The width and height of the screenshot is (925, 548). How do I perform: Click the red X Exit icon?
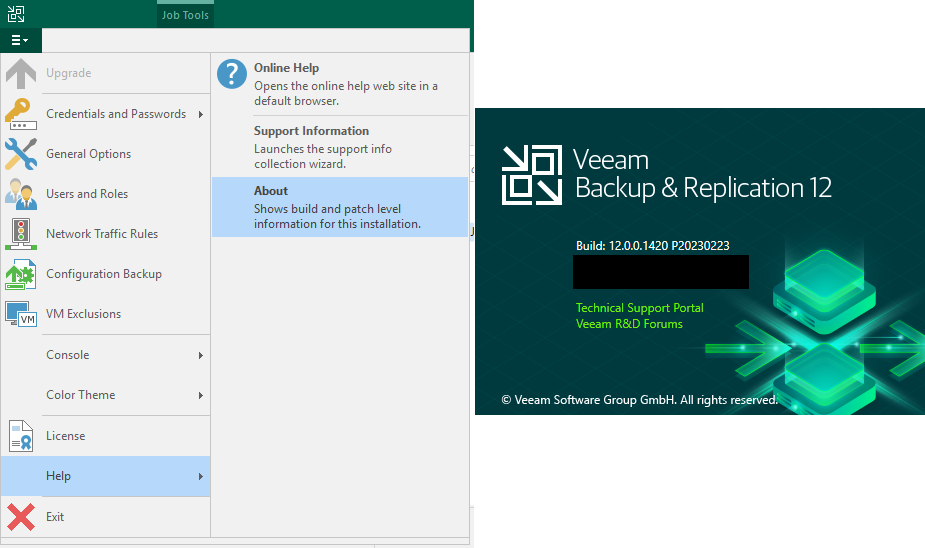(x=21, y=517)
